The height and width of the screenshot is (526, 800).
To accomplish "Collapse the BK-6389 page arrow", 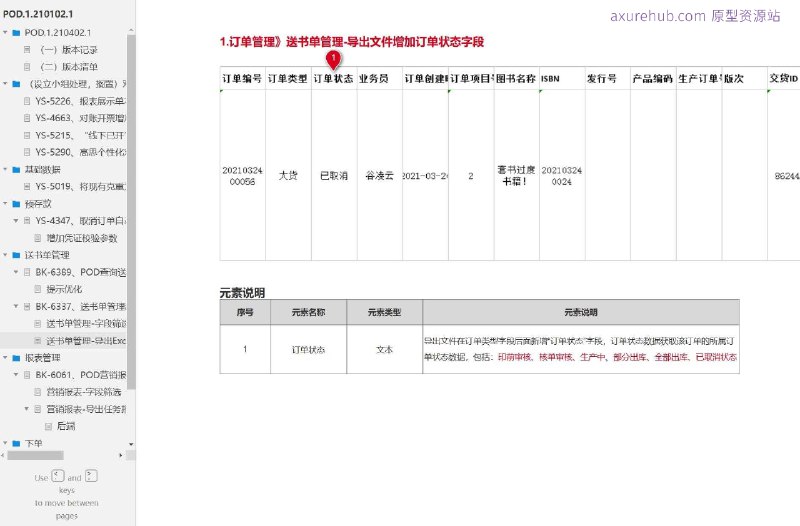I will click(x=16, y=272).
